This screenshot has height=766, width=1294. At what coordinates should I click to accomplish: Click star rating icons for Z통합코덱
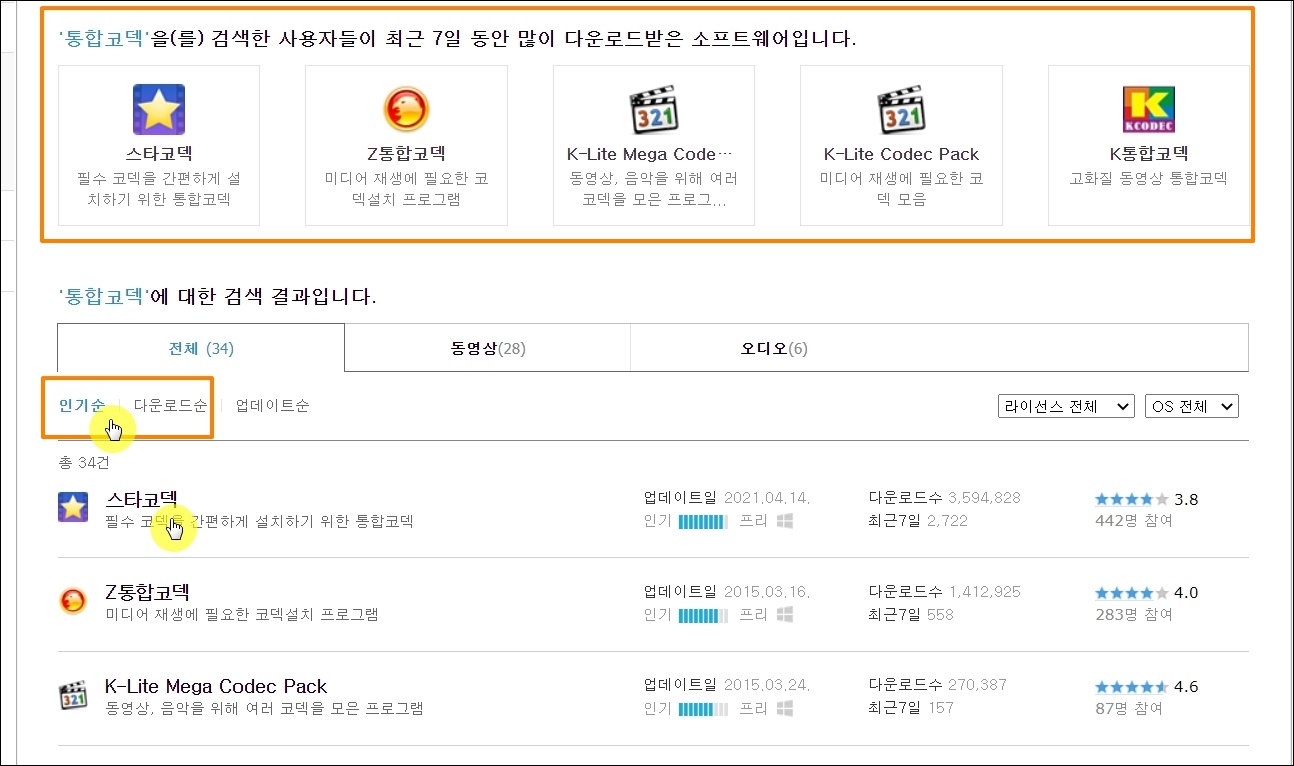(x=1131, y=592)
